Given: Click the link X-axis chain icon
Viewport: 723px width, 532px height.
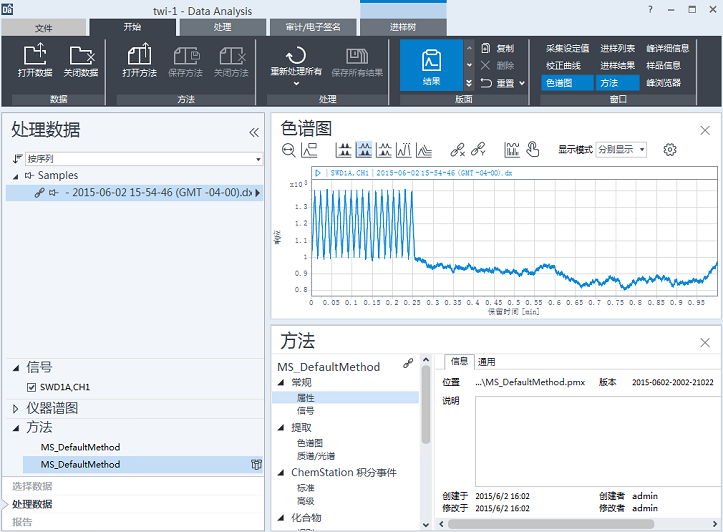Looking at the screenshot, I should click(457, 150).
